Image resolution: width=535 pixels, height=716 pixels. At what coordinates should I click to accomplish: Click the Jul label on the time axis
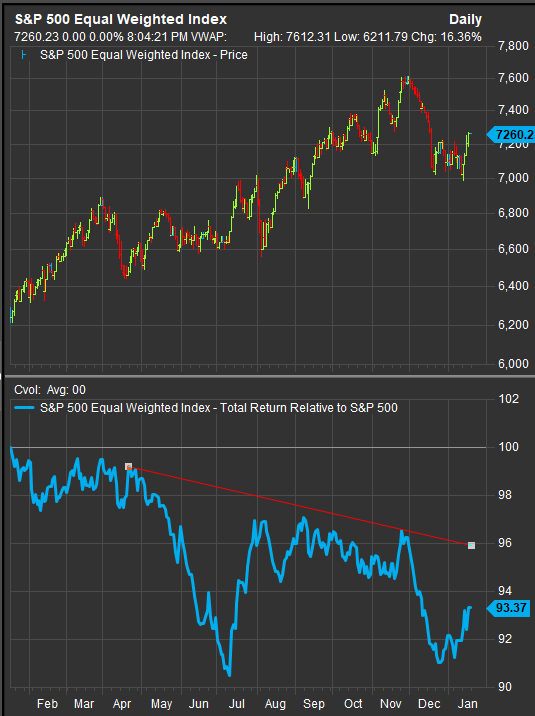236,704
